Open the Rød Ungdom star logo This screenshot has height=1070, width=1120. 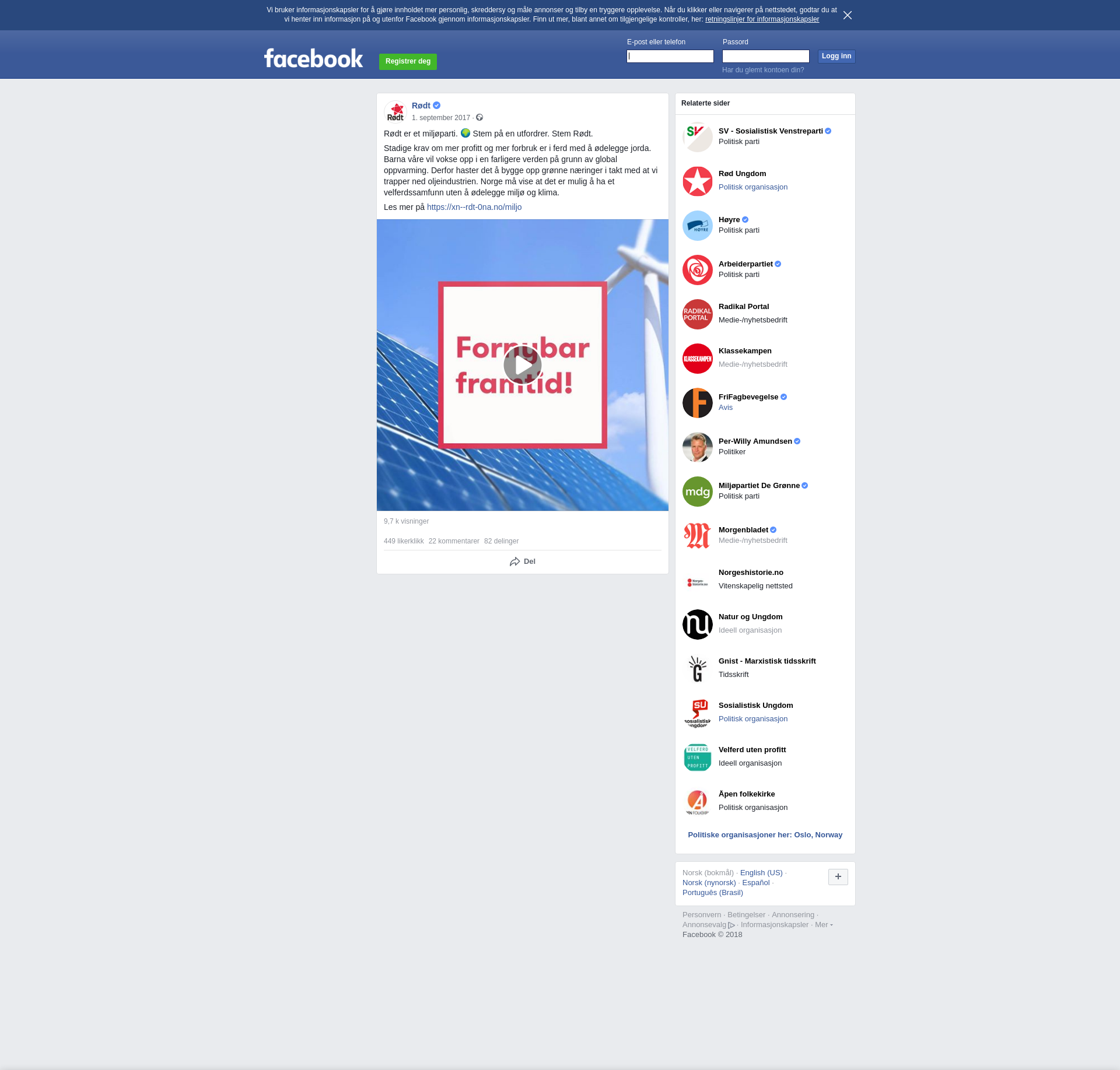pos(697,181)
